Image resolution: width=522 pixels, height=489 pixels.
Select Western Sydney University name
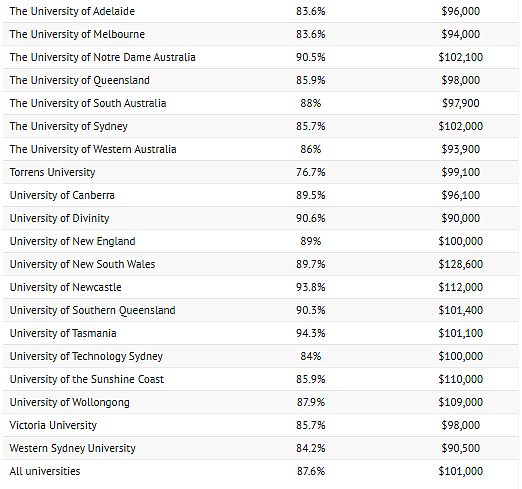click(72, 449)
